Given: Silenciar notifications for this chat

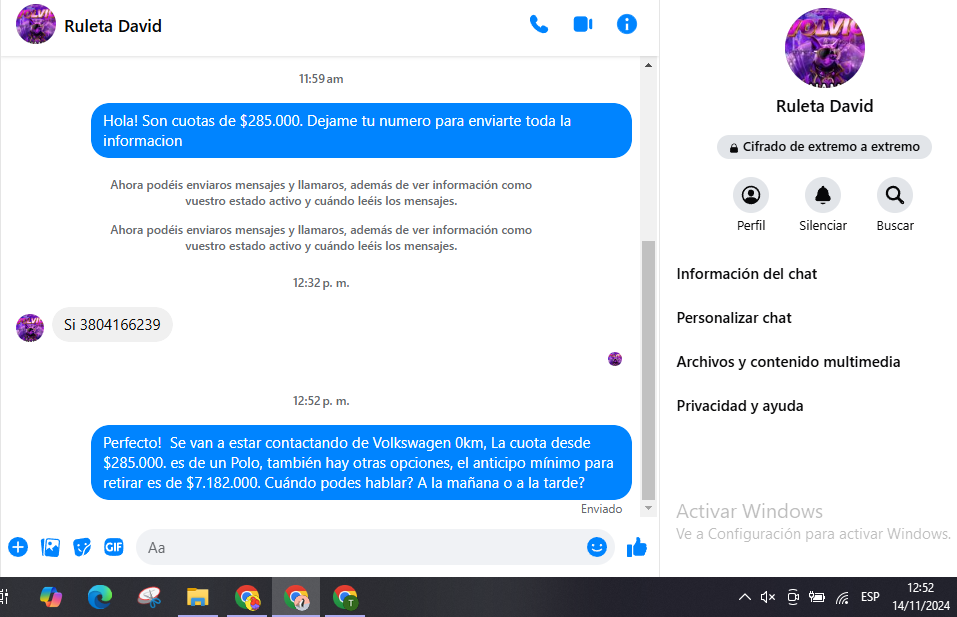Looking at the screenshot, I should (823, 195).
